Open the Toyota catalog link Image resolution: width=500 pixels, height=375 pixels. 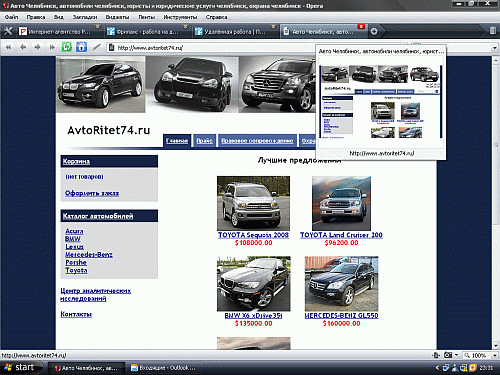click(76, 270)
